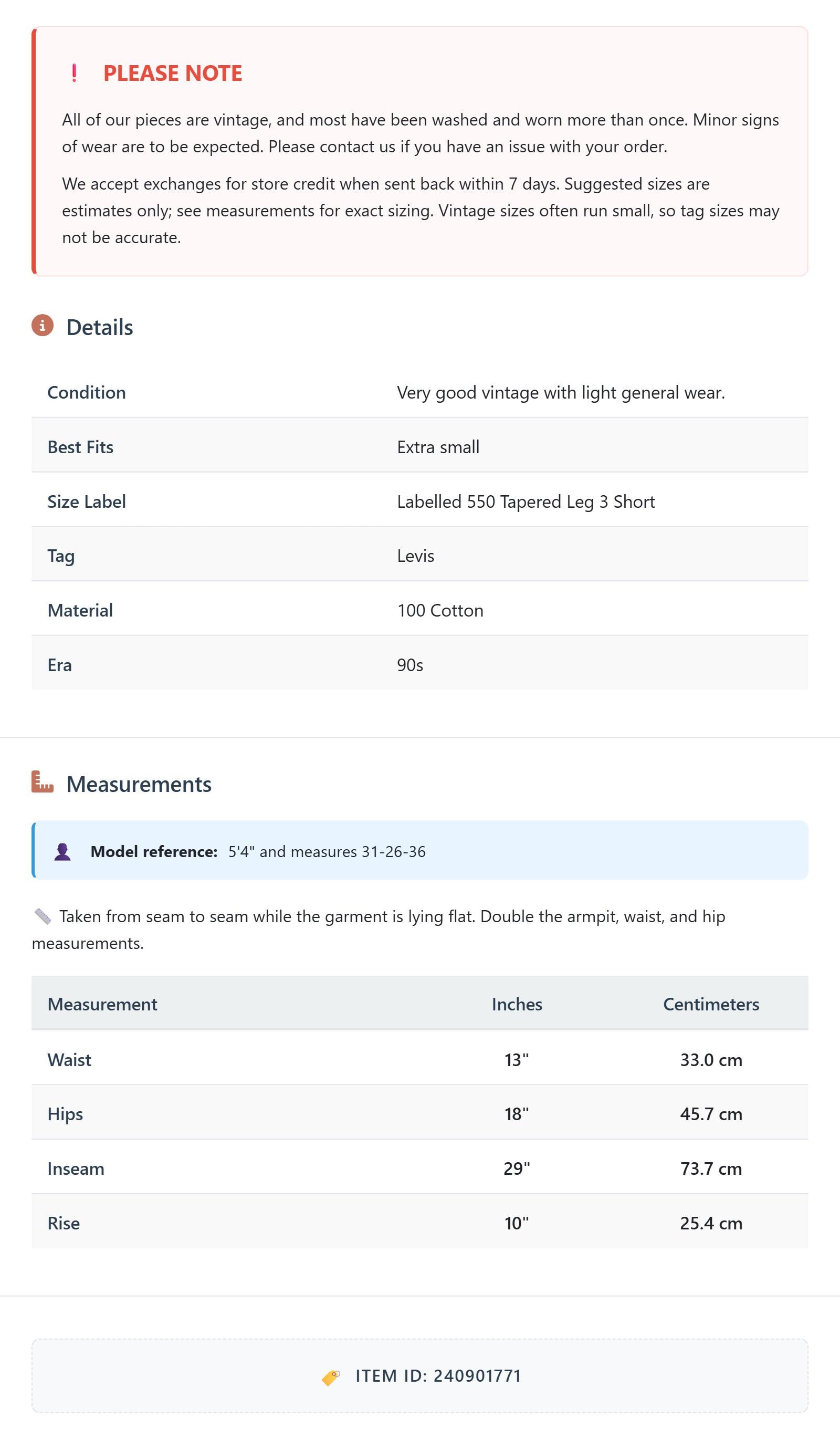This screenshot has height=1440, width=840.
Task: Click the PLEASE NOTE heading
Action: pyautogui.click(x=173, y=73)
